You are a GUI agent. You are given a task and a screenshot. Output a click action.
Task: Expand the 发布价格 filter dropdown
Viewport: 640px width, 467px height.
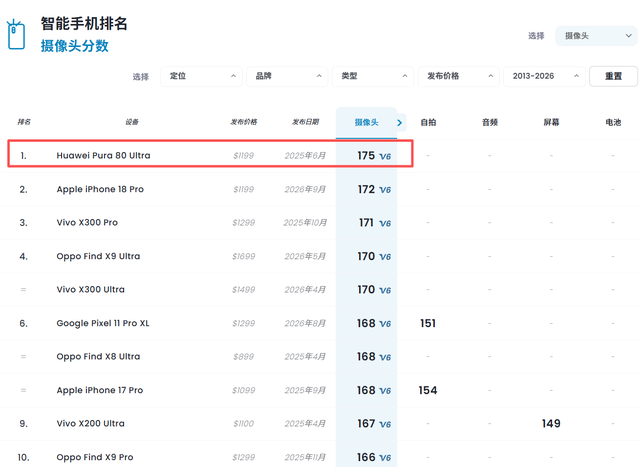(459, 76)
